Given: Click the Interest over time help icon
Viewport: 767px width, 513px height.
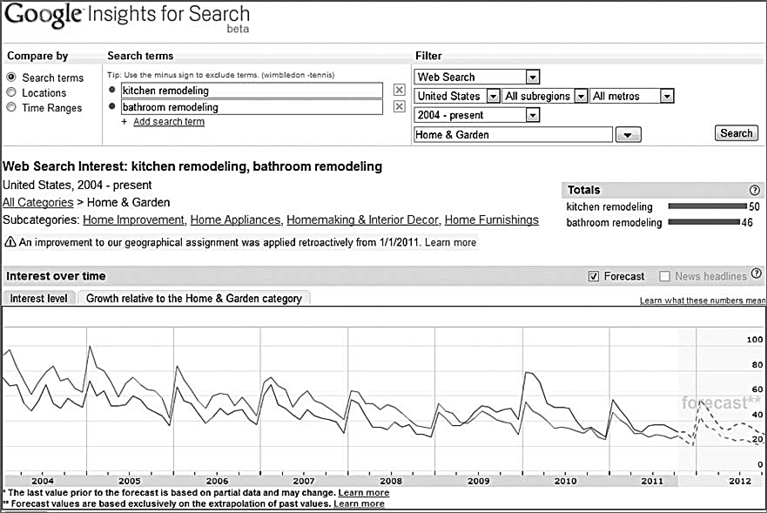Looking at the screenshot, I should click(x=756, y=274).
